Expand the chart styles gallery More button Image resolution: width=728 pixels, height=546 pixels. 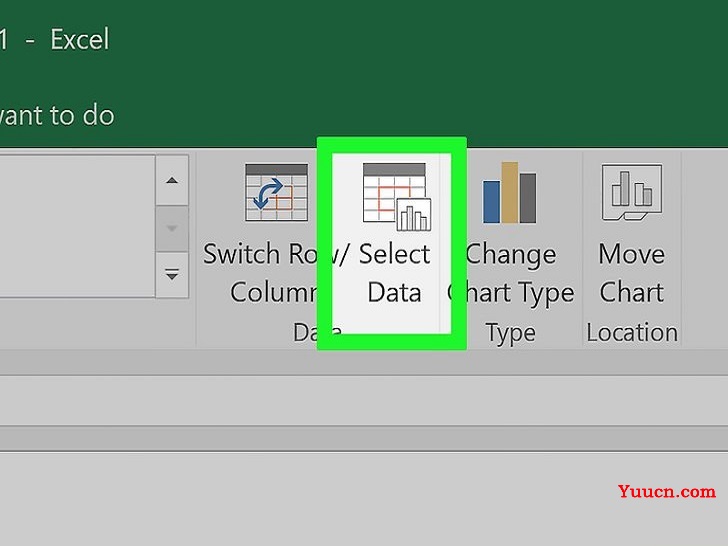coord(172,275)
